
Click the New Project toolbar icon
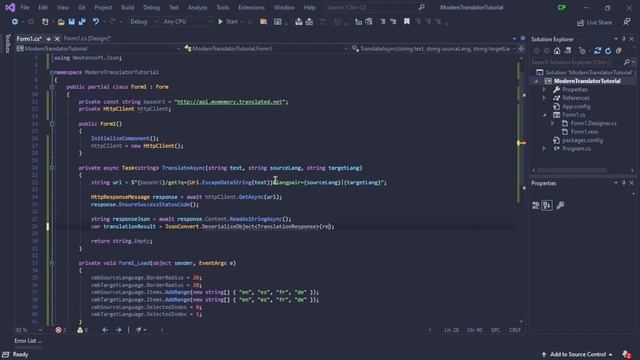(x=45, y=22)
